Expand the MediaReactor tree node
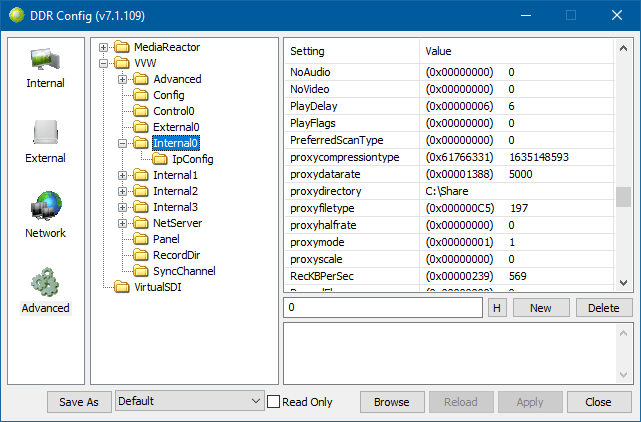Screen dimensions: 641x422 click(103, 47)
